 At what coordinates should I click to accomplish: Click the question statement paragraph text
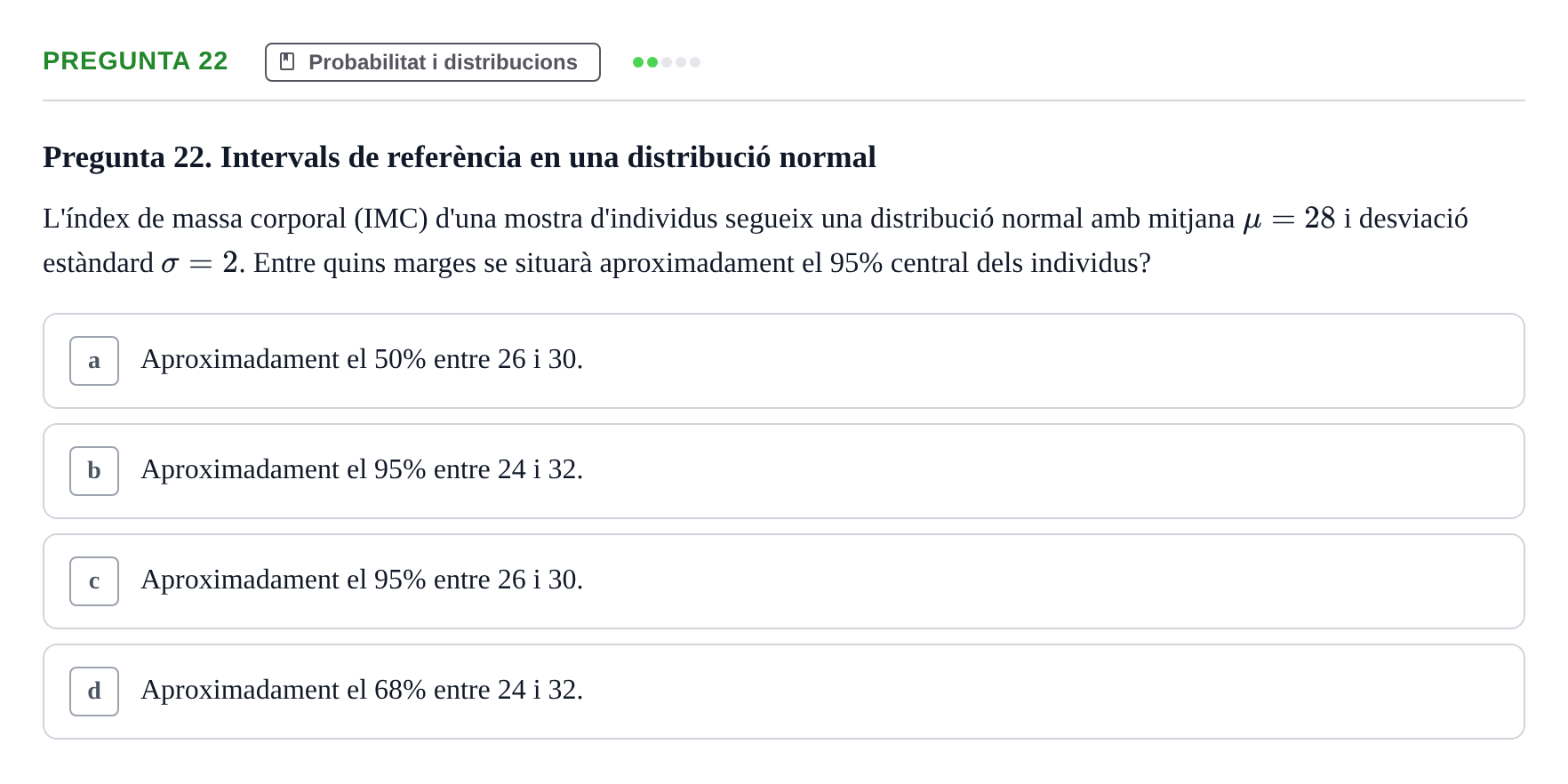click(x=756, y=241)
